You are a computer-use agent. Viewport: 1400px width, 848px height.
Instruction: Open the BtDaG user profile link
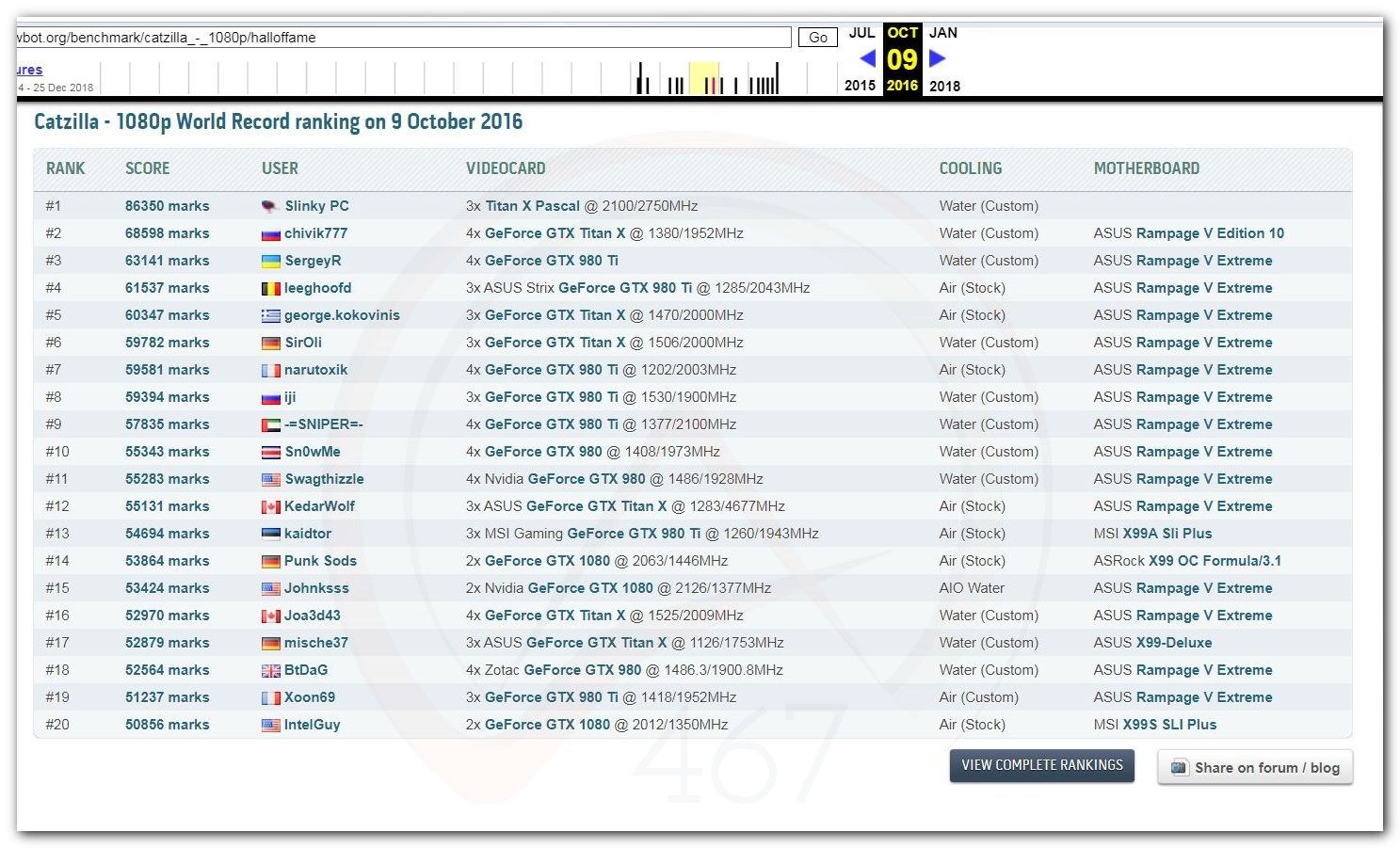coord(306,670)
